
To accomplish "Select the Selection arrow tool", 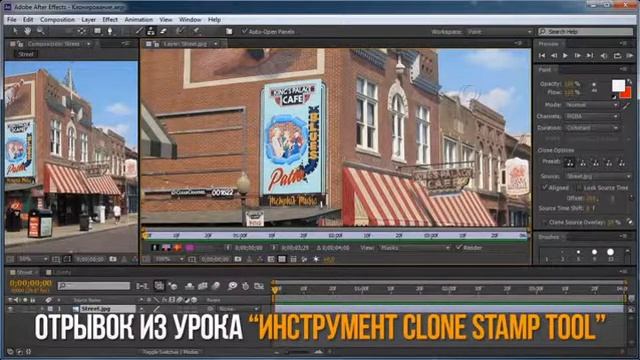I will [x=15, y=31].
